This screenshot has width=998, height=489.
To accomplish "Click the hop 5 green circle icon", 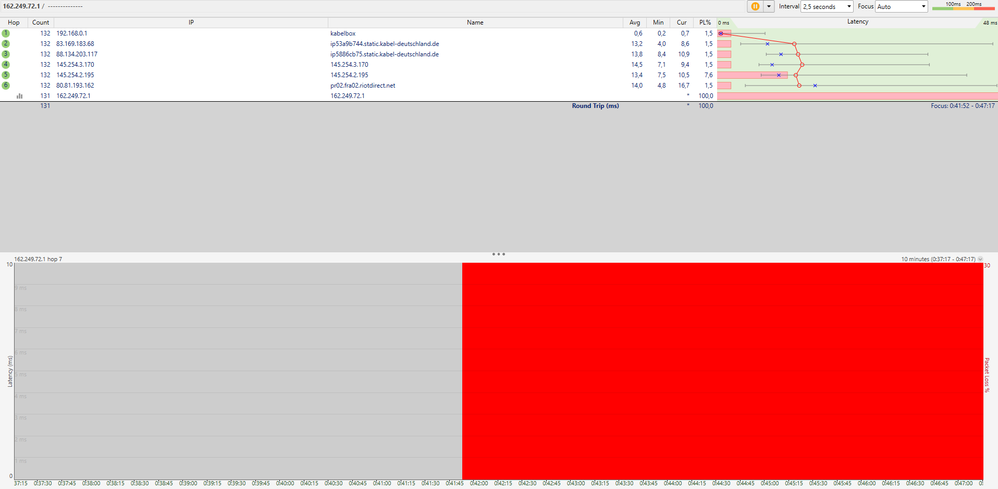I will pos(6,74).
